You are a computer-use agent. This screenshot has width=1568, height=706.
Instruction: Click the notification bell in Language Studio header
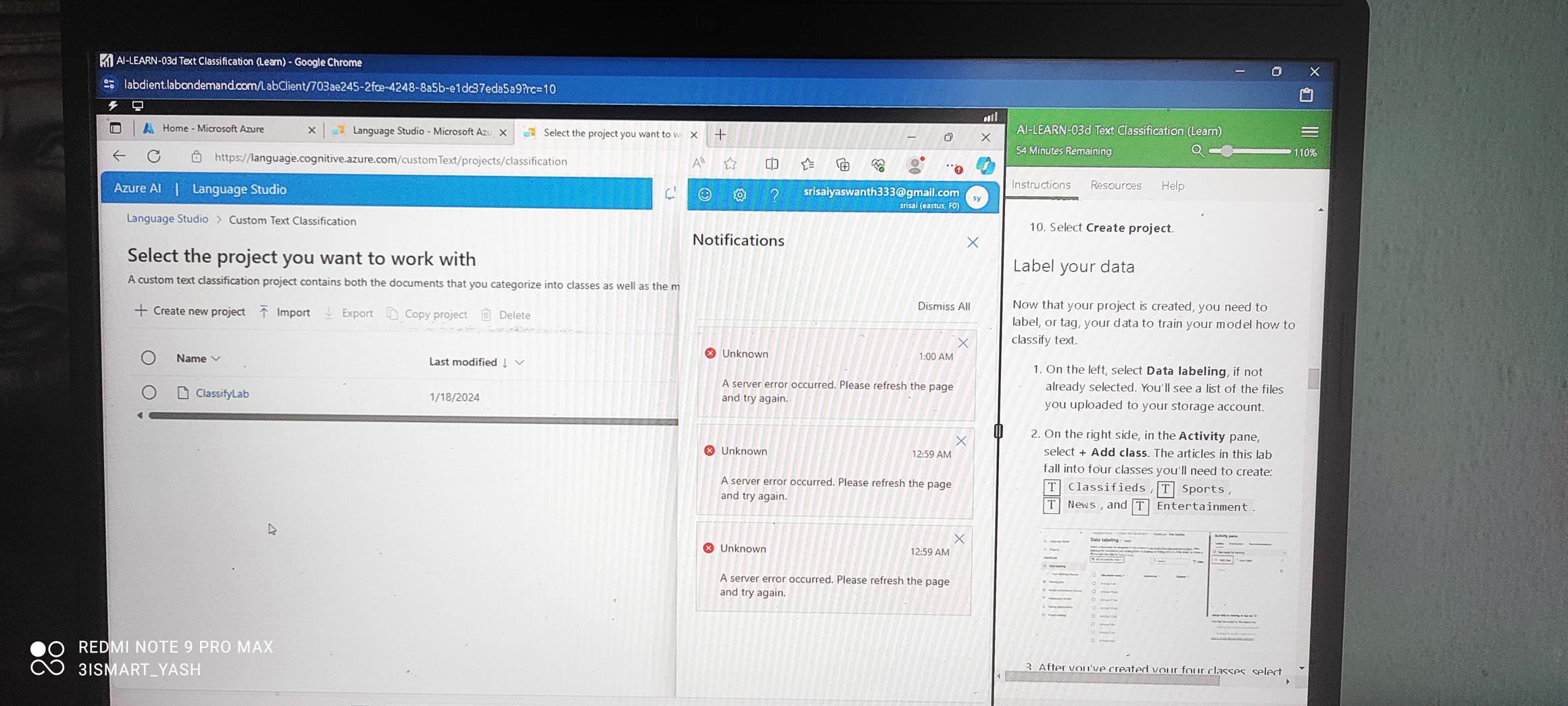click(670, 194)
